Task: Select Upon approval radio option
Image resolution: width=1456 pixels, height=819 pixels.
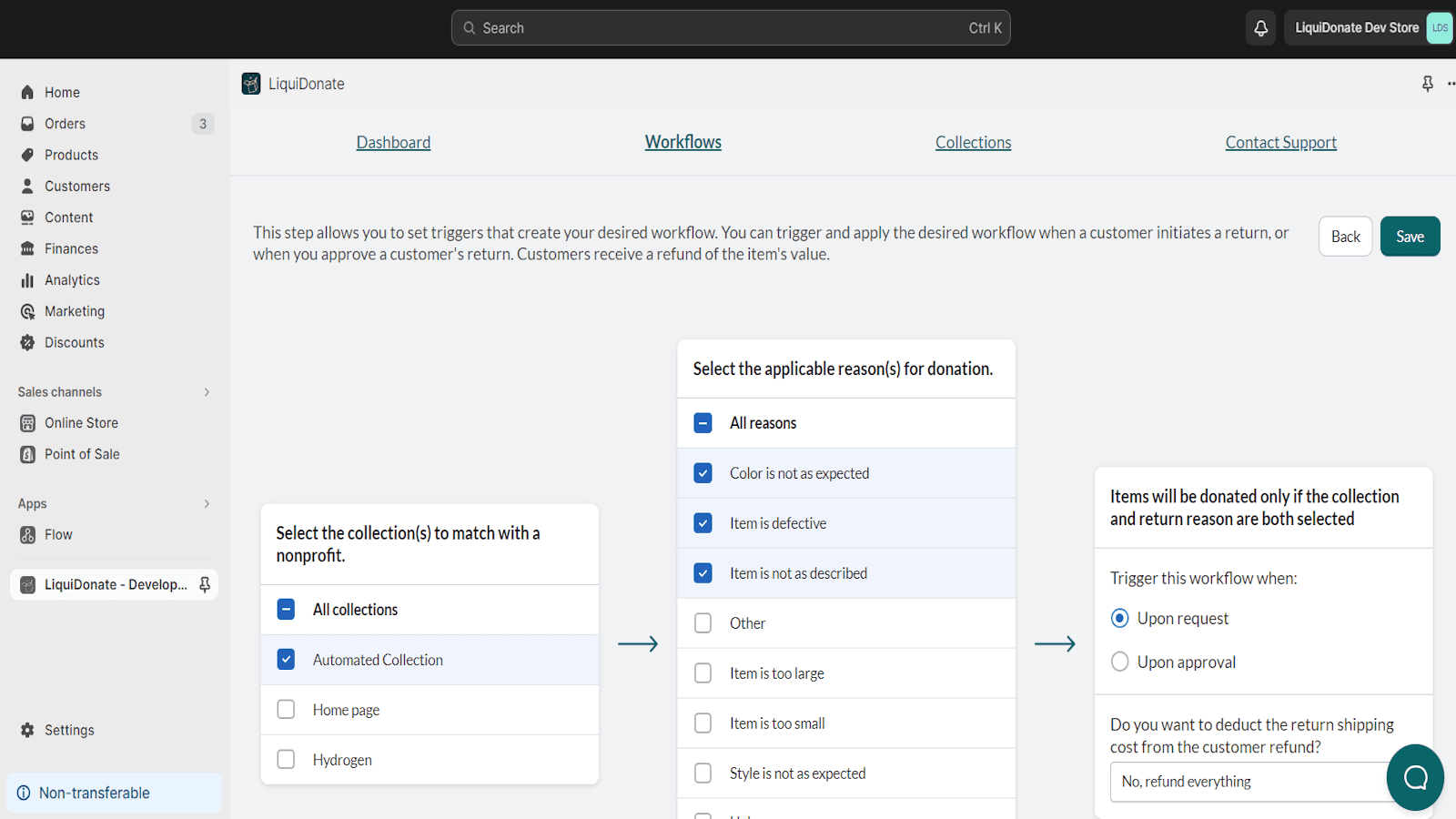Action: click(x=1120, y=662)
